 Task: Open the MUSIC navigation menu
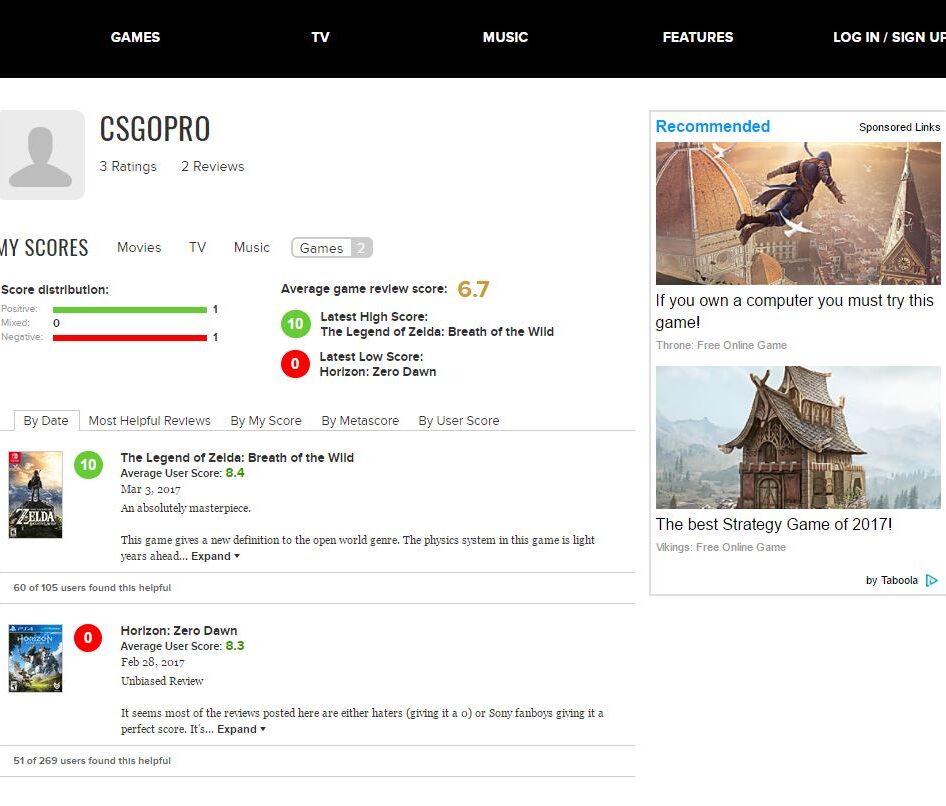[505, 37]
